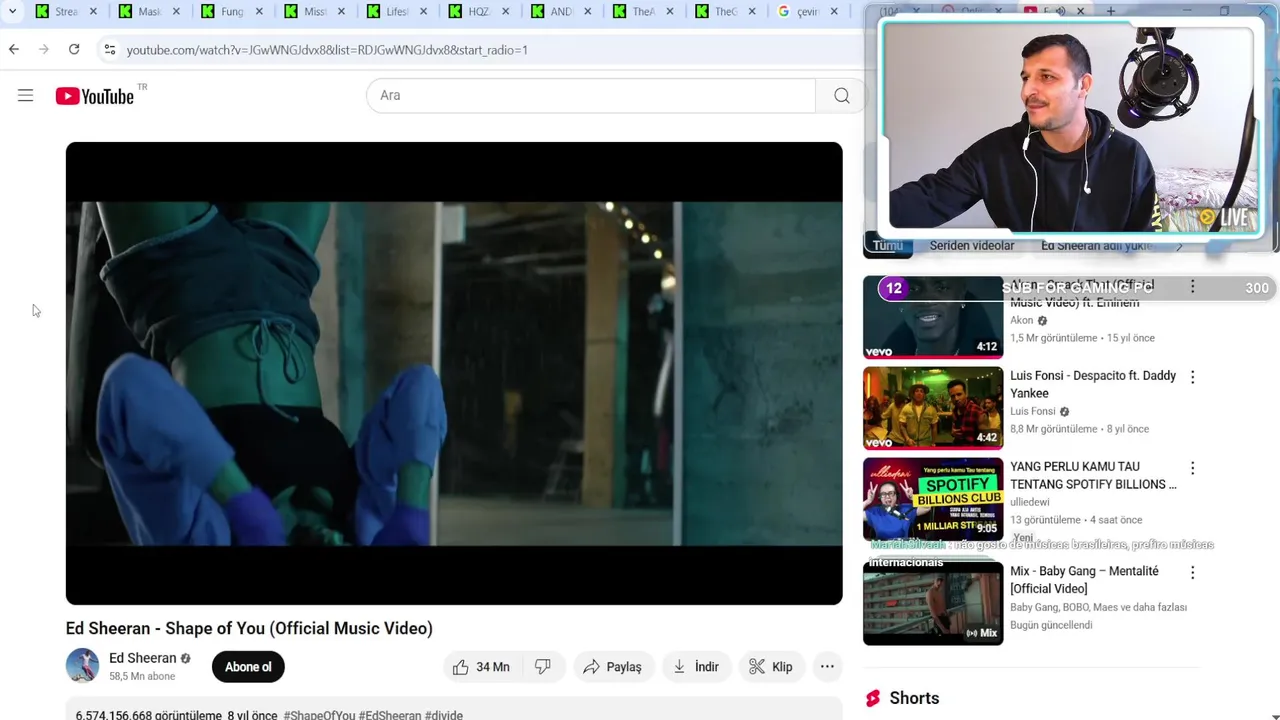Close the Fung browser tab
This screenshot has width=1280, height=720.
[x=260, y=12]
